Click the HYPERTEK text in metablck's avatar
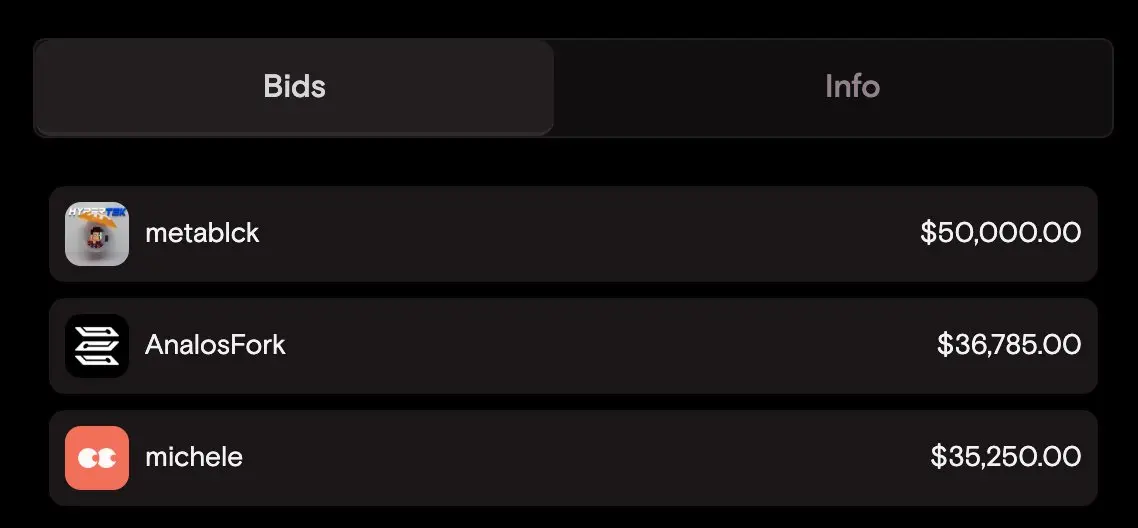The height and width of the screenshot is (528, 1138). point(97,211)
